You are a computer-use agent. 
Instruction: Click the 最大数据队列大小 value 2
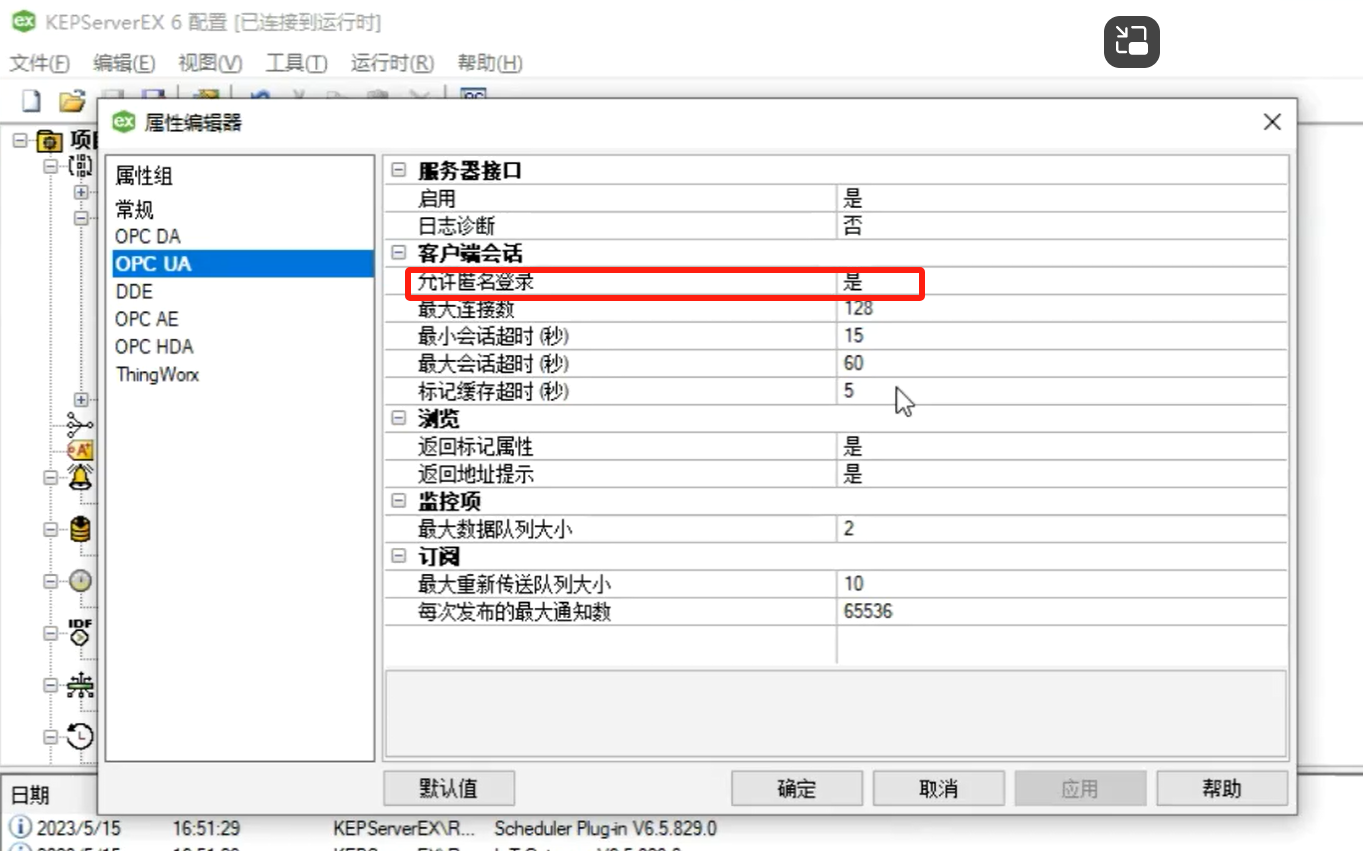[1062, 529]
